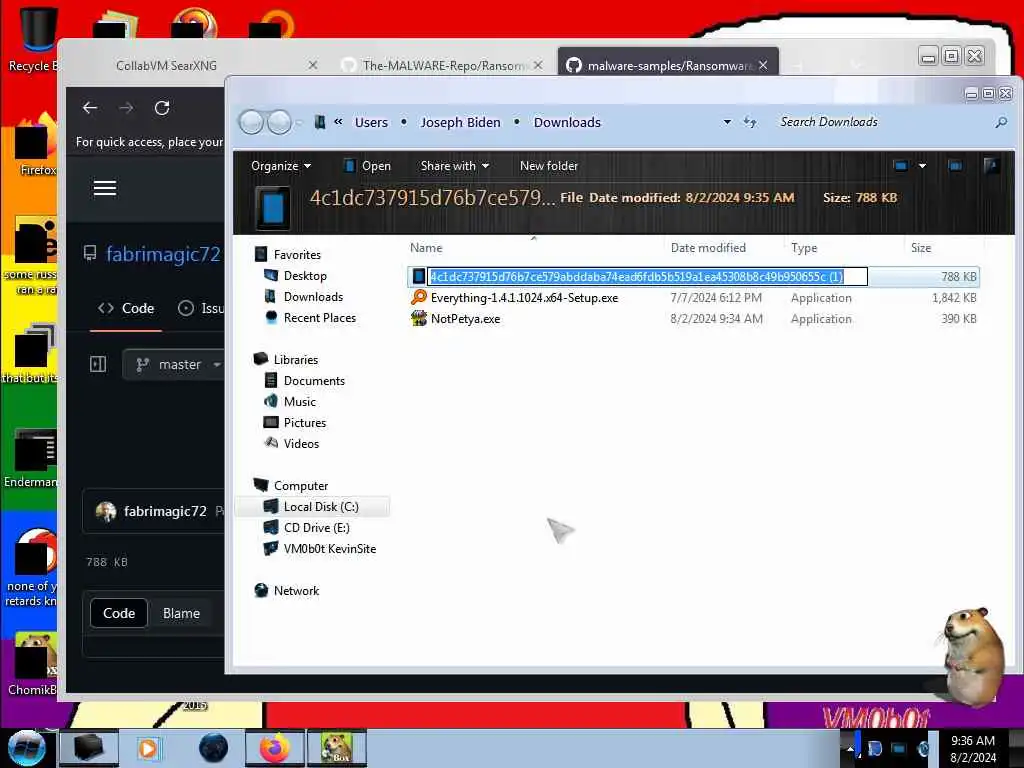Open the Share with dropdown
This screenshot has height=768, width=1024.
[x=455, y=166]
